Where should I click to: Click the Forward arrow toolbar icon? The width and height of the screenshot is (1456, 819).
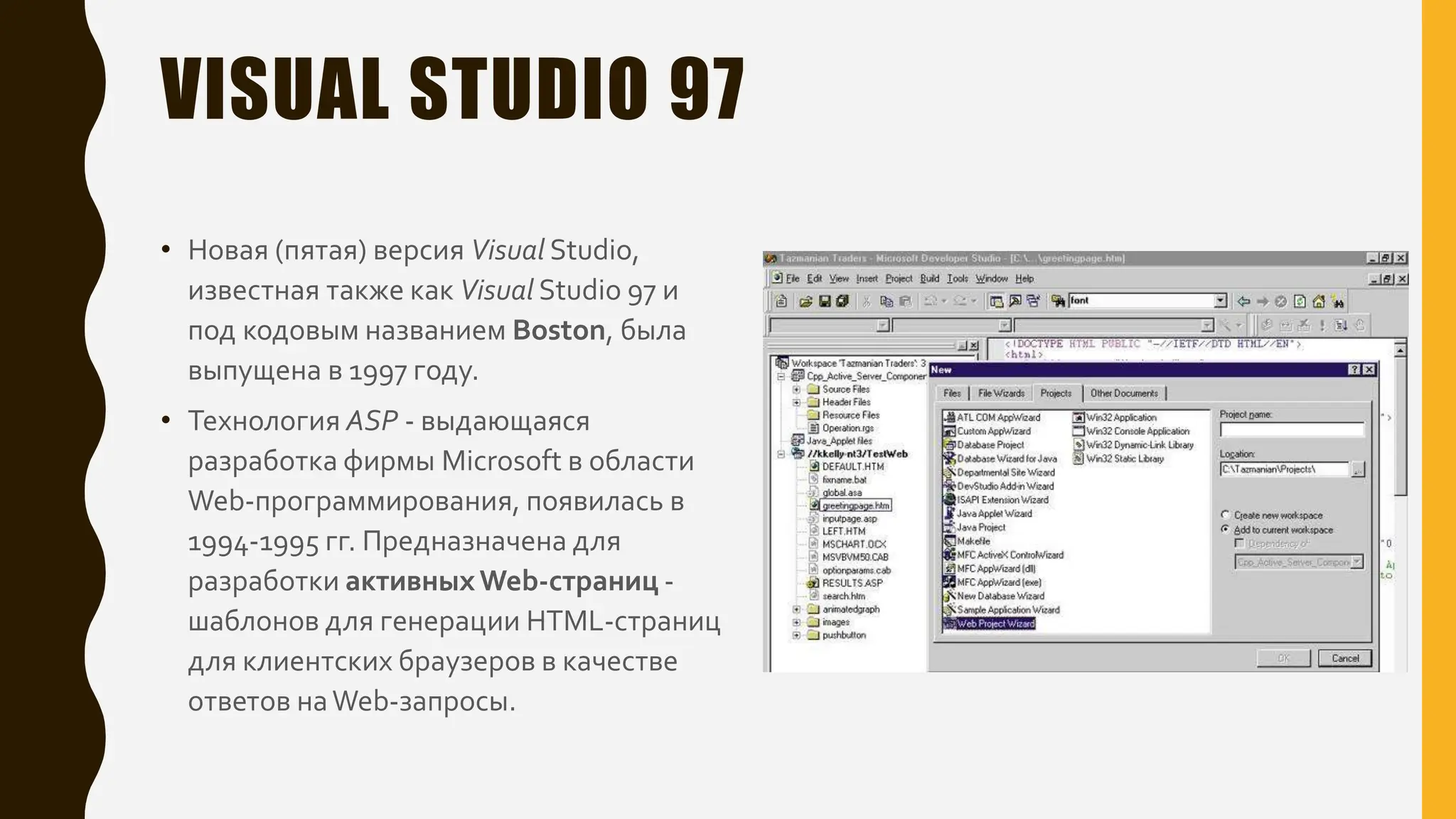coord(1263,301)
